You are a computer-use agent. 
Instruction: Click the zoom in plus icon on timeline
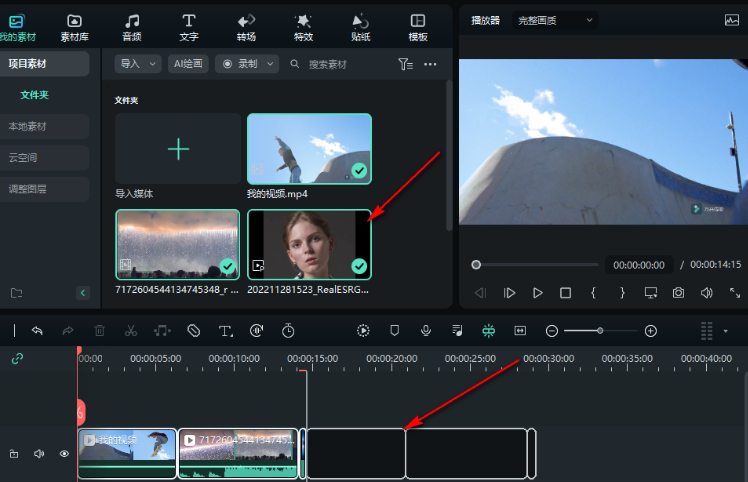[x=650, y=330]
